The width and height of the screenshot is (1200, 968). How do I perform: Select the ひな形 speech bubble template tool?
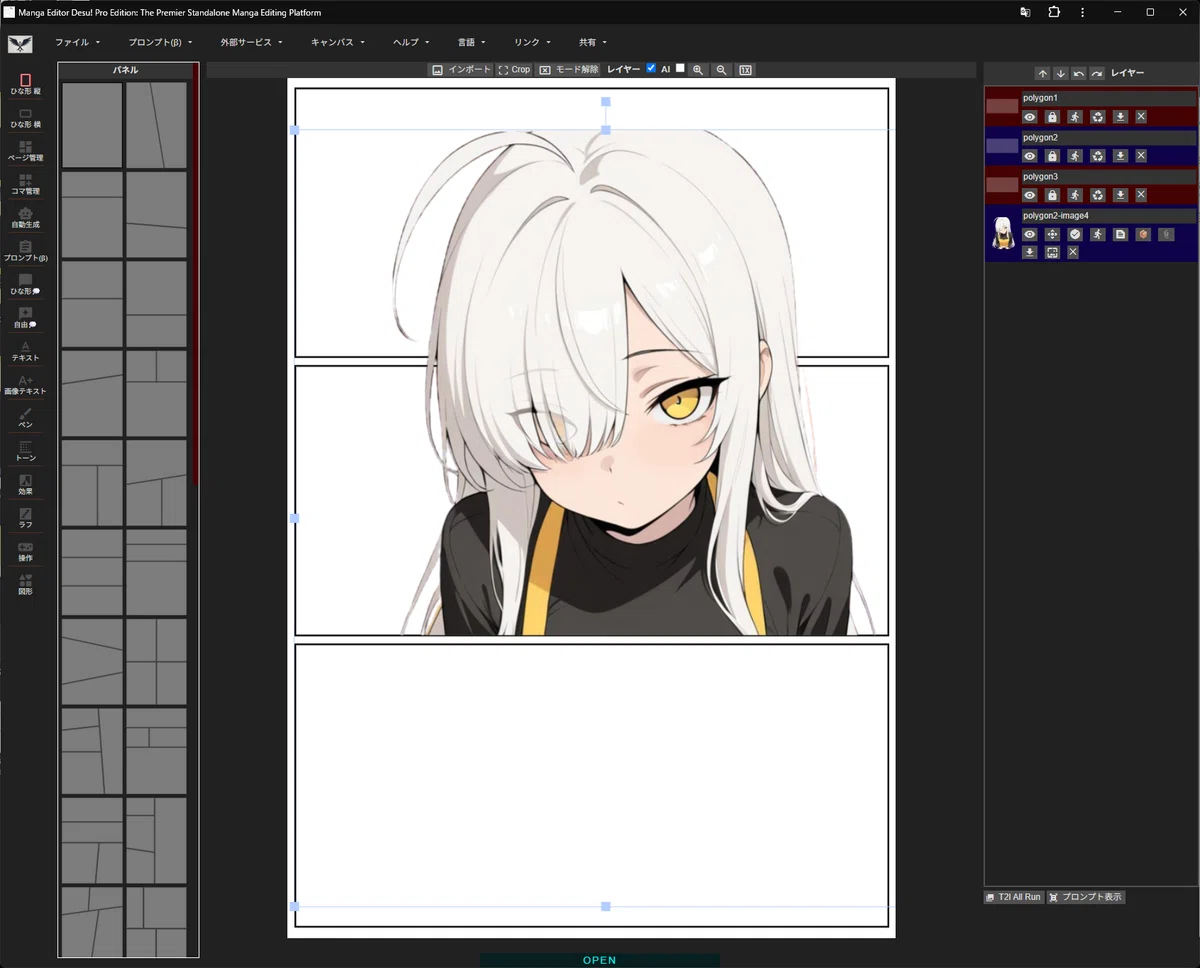pyautogui.click(x=25, y=284)
